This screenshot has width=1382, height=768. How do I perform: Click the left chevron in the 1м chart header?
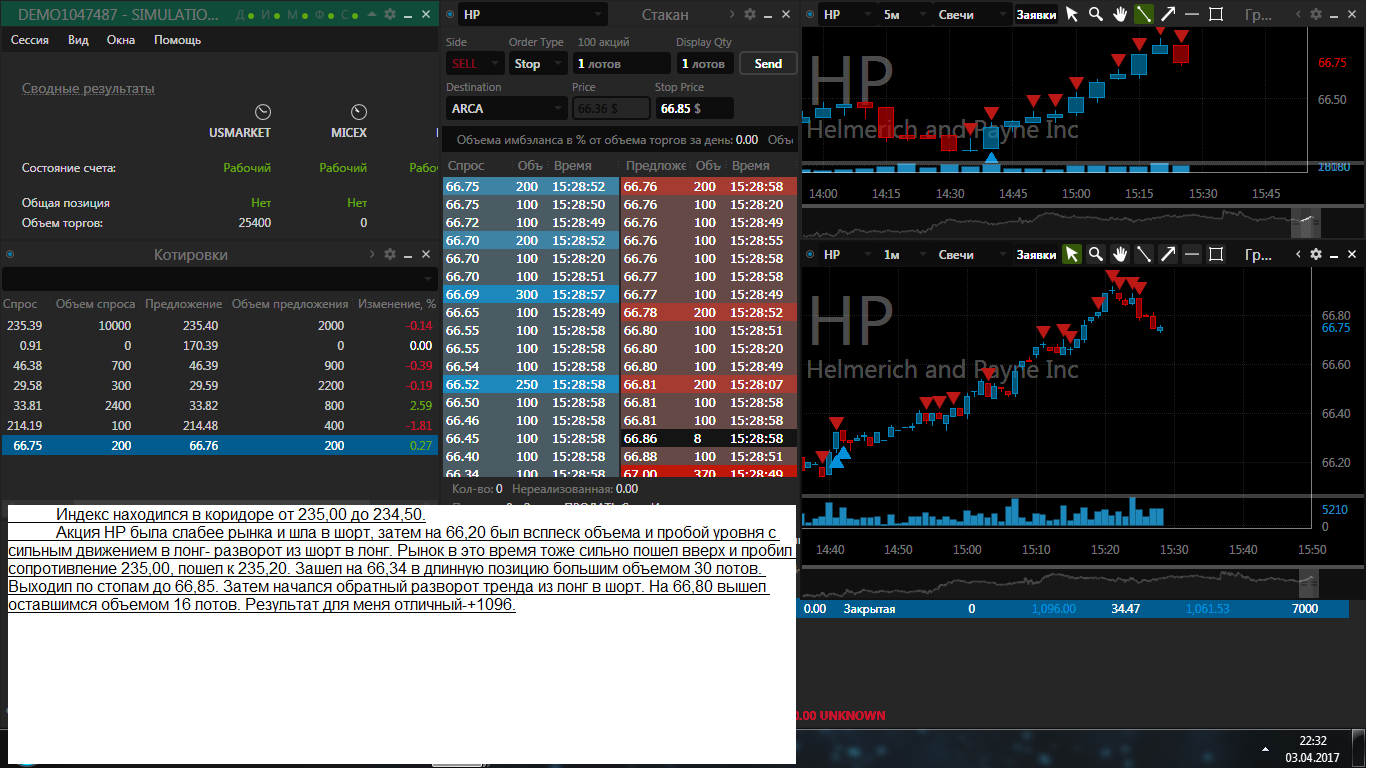[x=1298, y=254]
